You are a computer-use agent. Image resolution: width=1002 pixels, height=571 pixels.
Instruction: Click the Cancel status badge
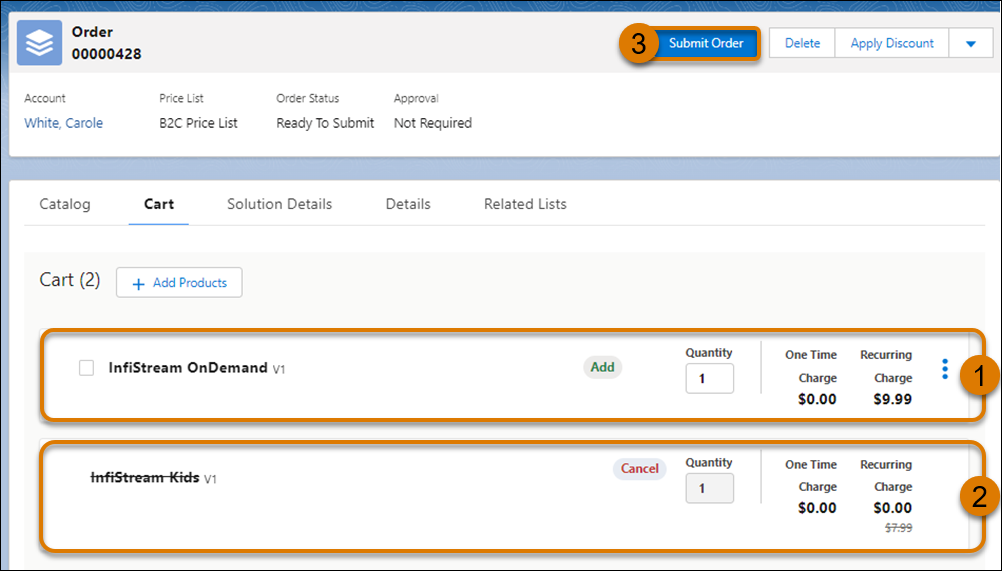pos(639,469)
